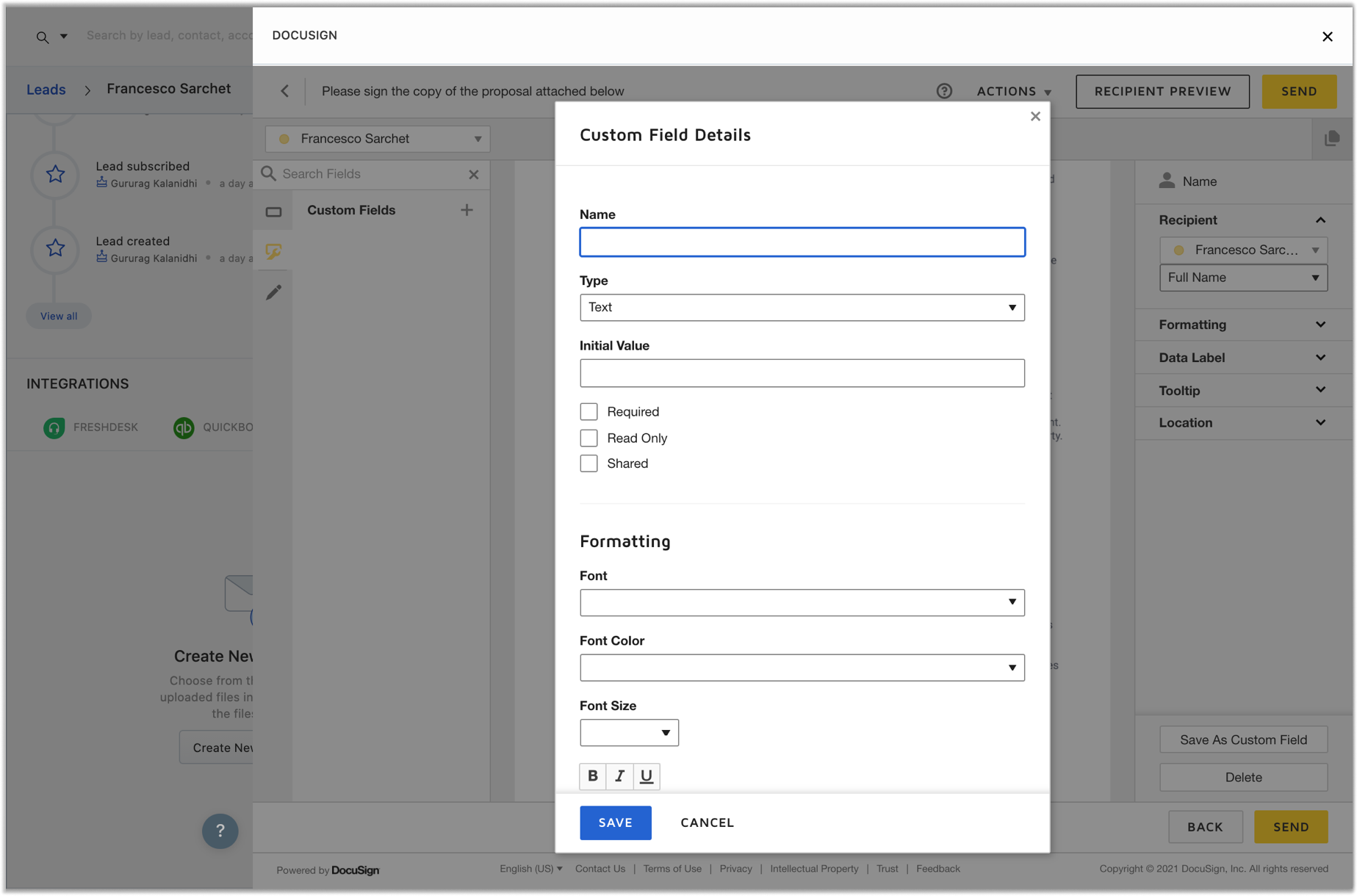Focus the Initial Value input field
The height and width of the screenshot is (896, 1357).
point(802,373)
